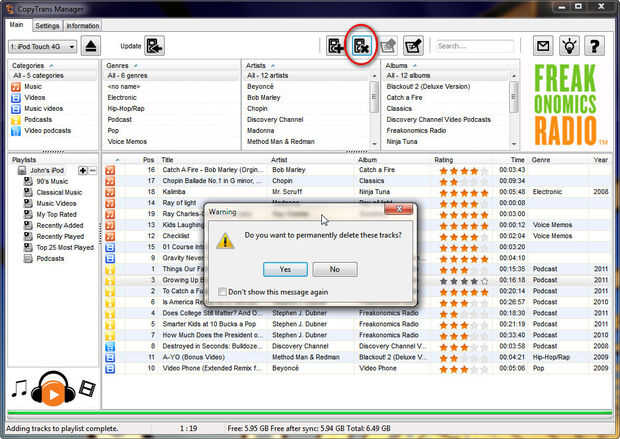Open the Music Videos playlist
Screen dimensions: 620x439
point(56,204)
